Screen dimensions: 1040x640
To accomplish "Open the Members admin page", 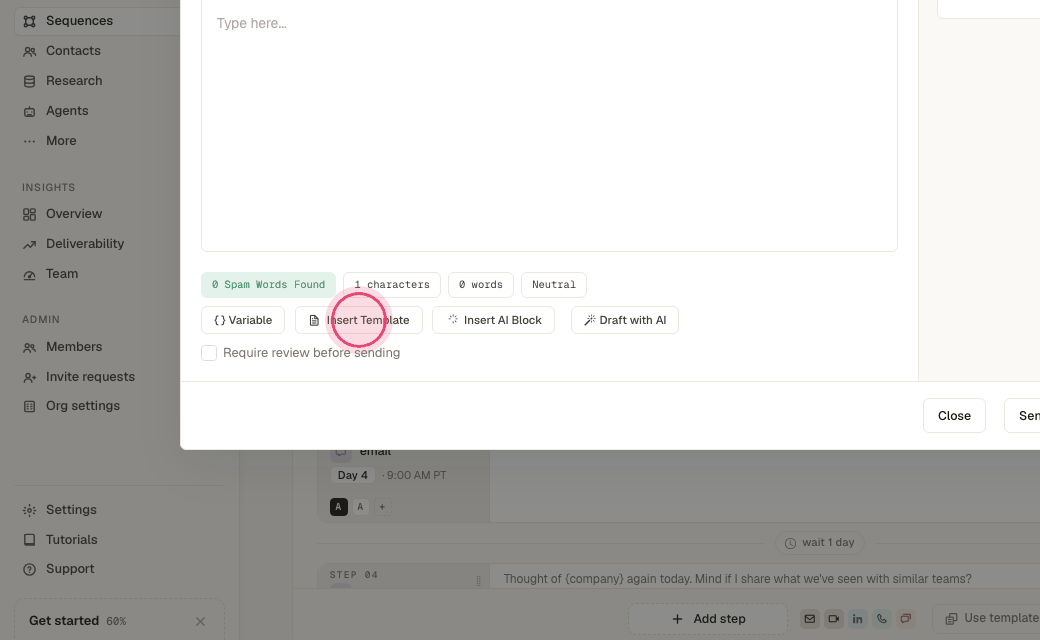I will [74, 347].
